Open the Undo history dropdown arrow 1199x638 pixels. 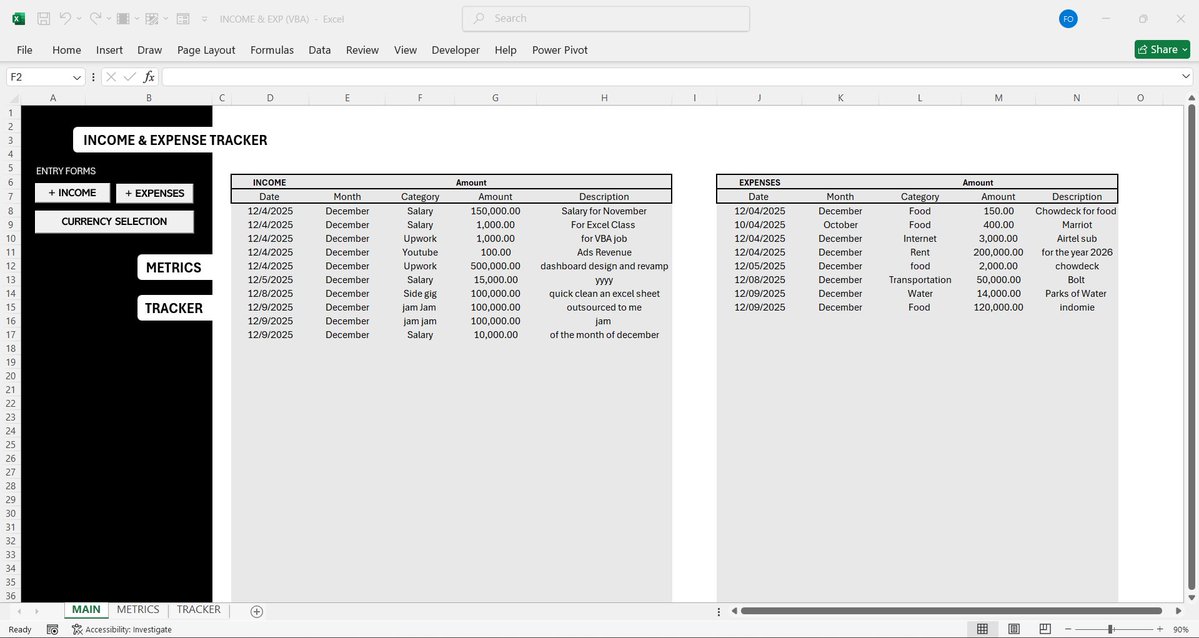pyautogui.click(x=79, y=19)
